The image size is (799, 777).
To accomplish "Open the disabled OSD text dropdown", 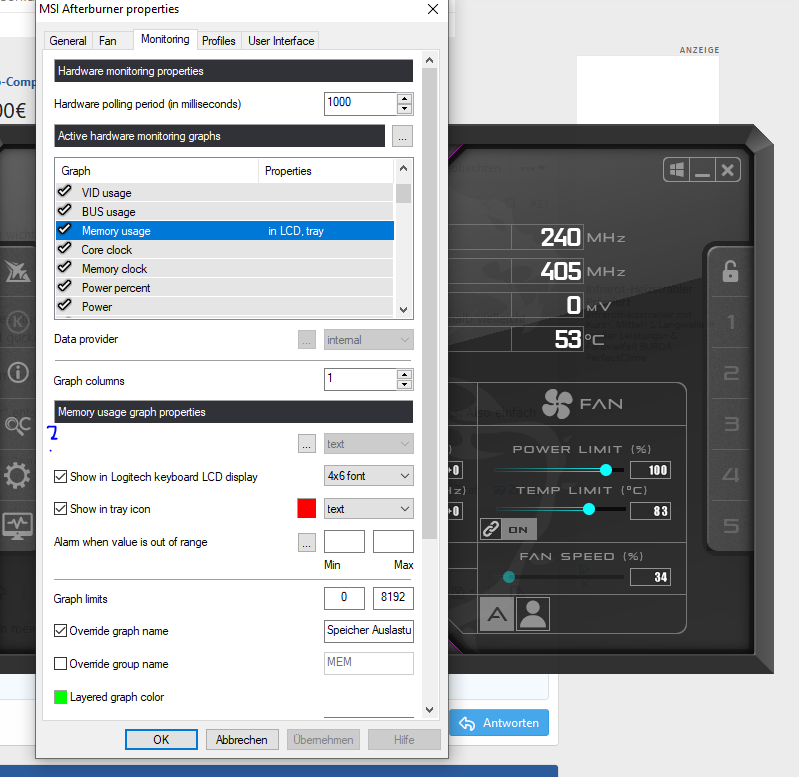I will tap(368, 444).
